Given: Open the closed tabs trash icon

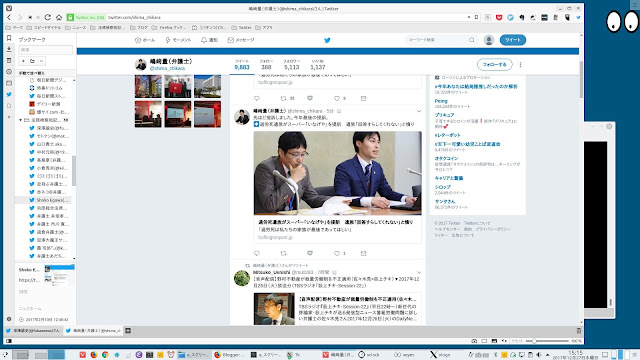Looking at the screenshot, I should click(578, 331).
